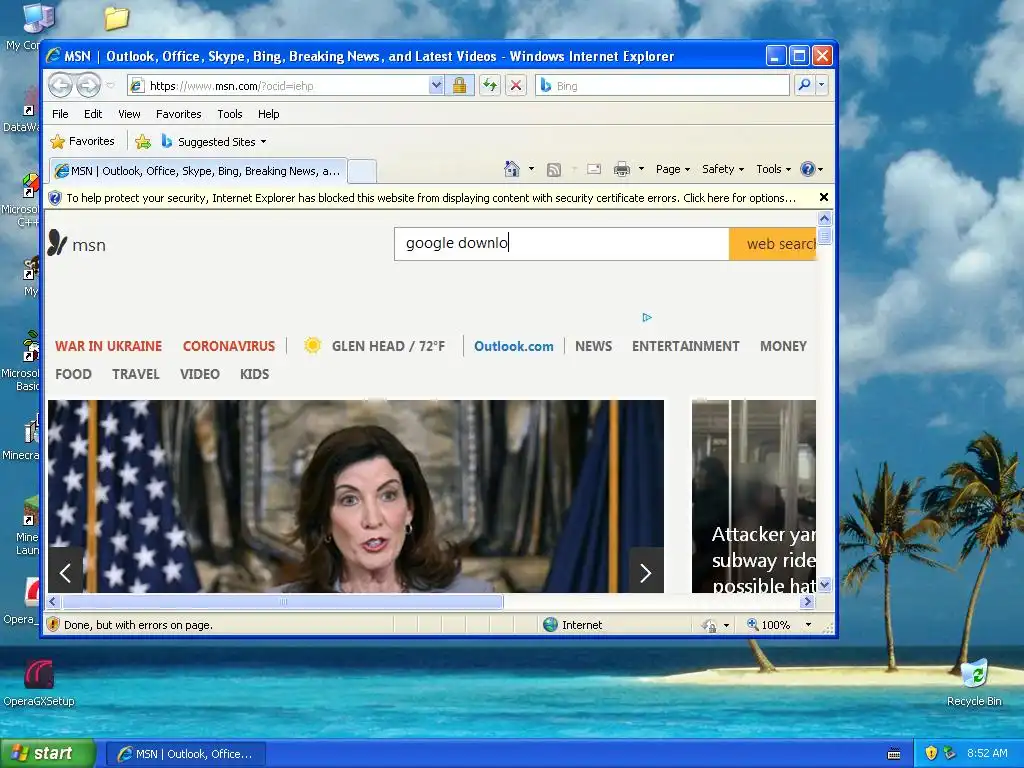Click the Favorites star button
The height and width of the screenshot is (768, 1024).
(x=82, y=141)
